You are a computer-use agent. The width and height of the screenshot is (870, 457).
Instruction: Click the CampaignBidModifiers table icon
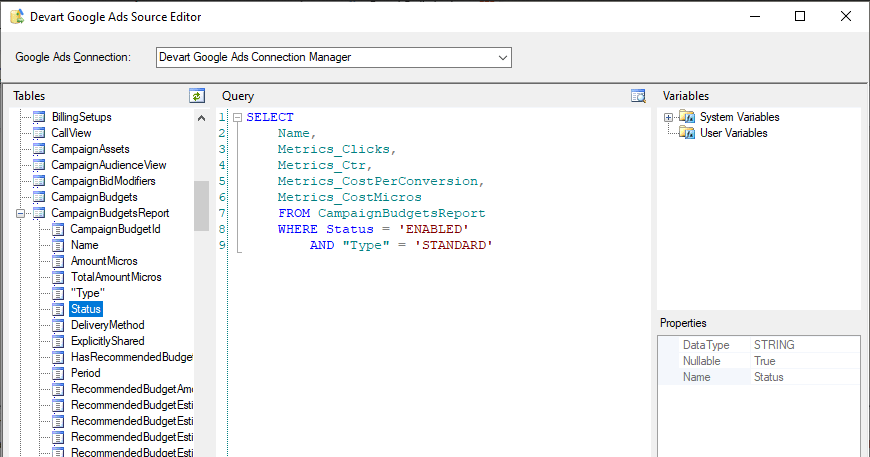[39, 181]
